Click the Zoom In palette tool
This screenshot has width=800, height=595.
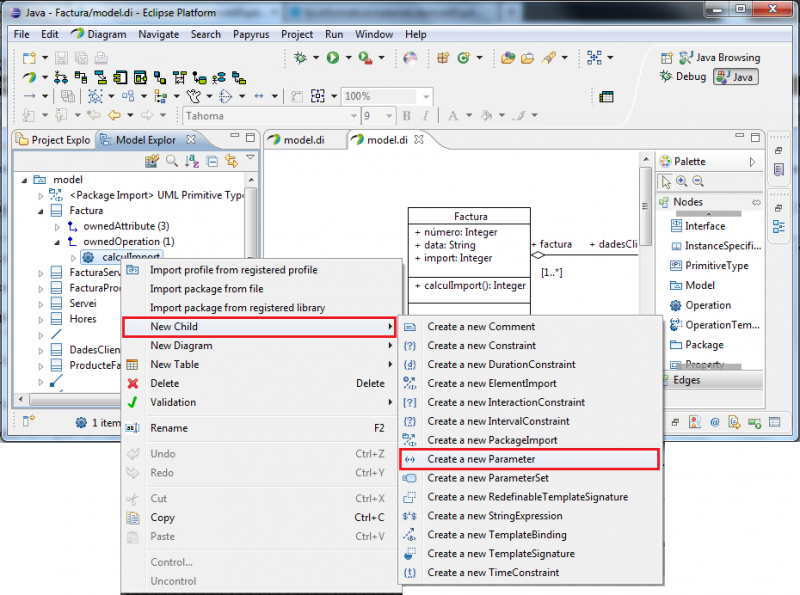[x=682, y=181]
